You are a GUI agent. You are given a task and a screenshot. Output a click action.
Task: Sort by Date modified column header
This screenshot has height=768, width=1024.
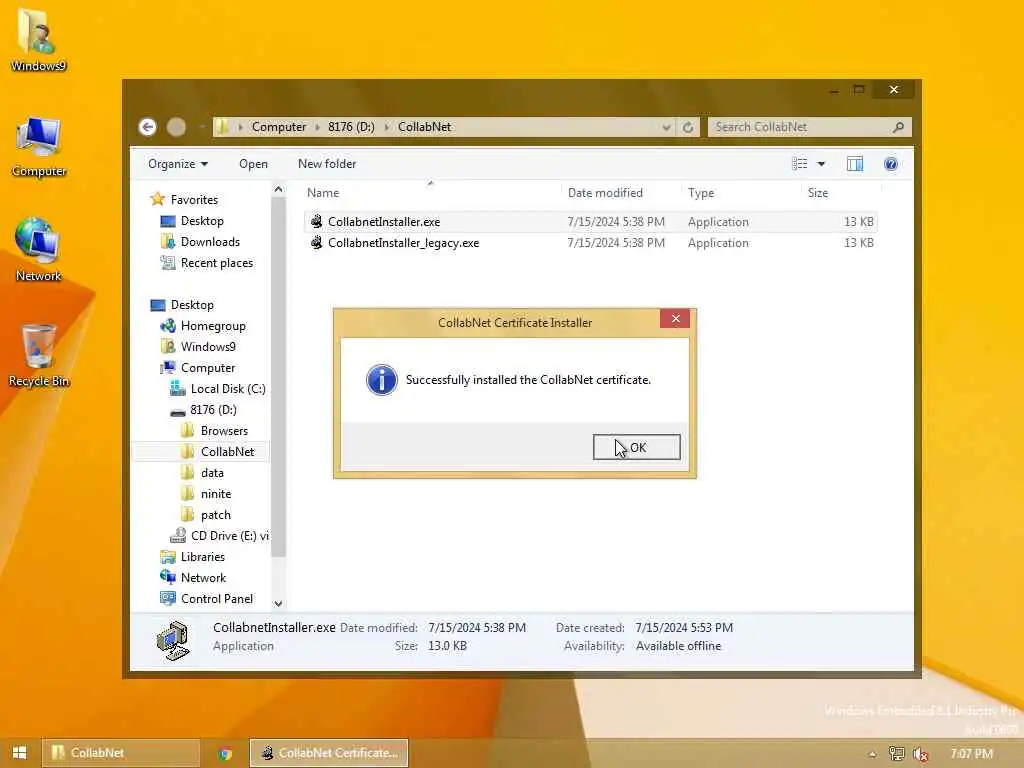[x=605, y=193]
